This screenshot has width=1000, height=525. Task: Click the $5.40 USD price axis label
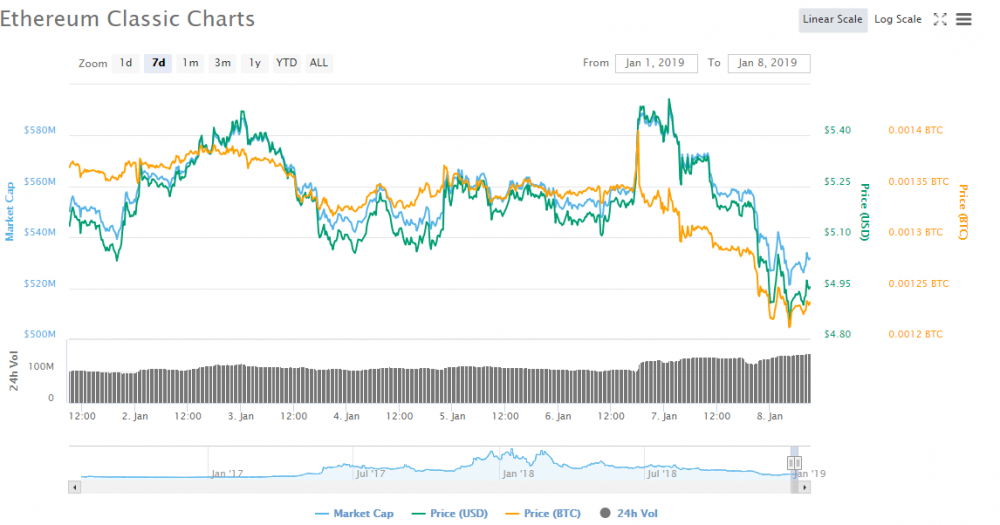(x=837, y=130)
